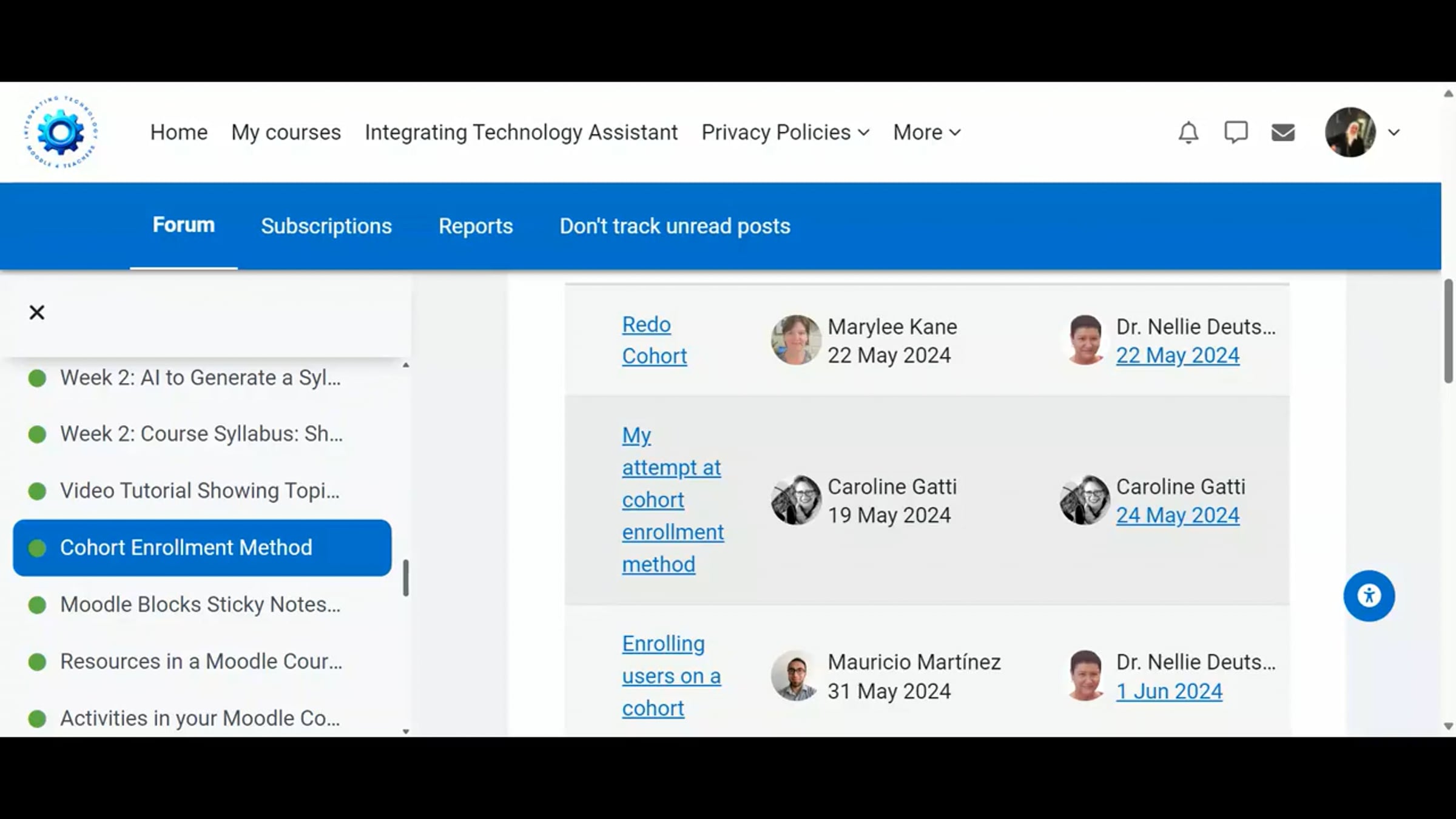This screenshot has height=819, width=1456.
Task: Open the user profile menu arrow
Action: click(x=1394, y=132)
